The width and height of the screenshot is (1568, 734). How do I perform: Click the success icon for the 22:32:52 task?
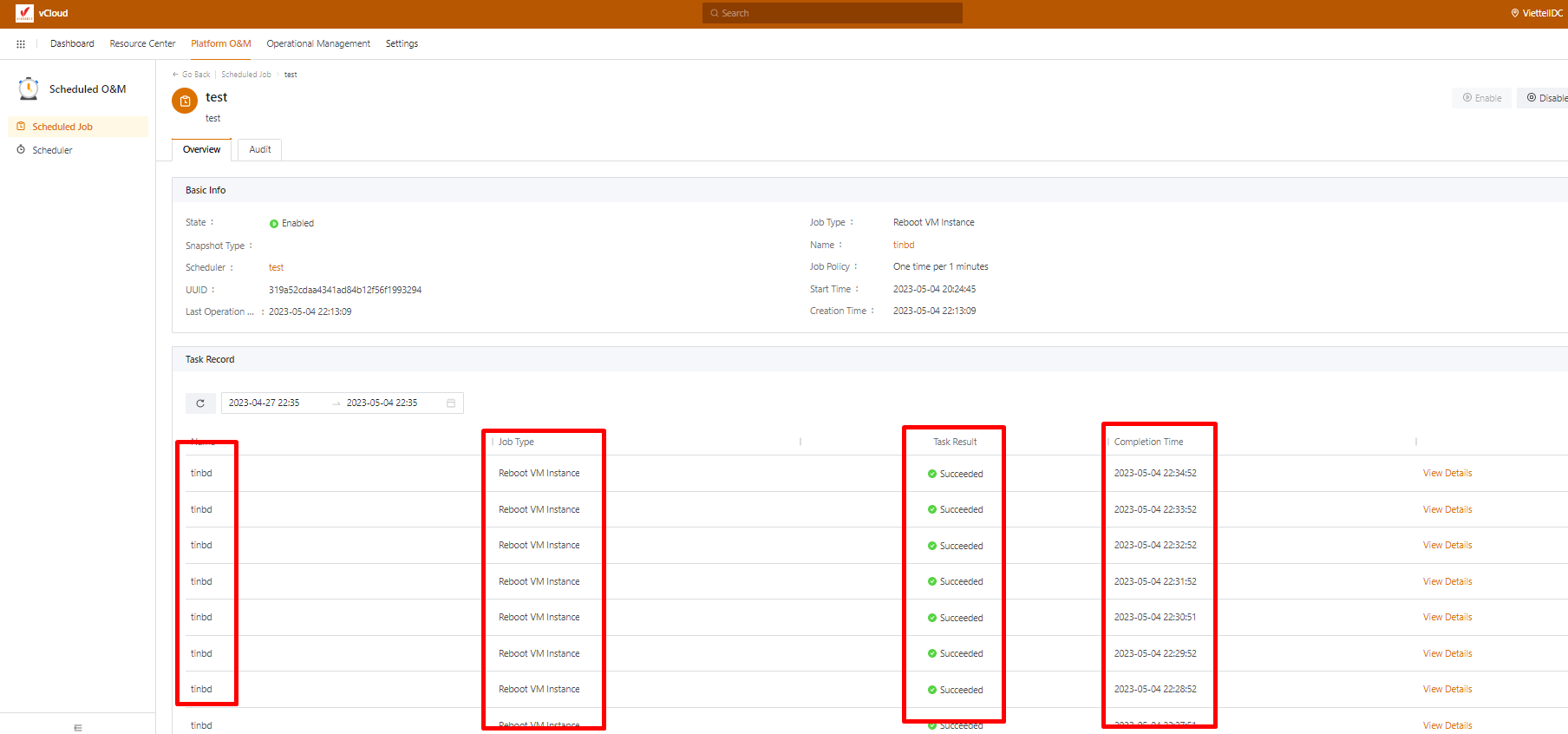coord(932,546)
